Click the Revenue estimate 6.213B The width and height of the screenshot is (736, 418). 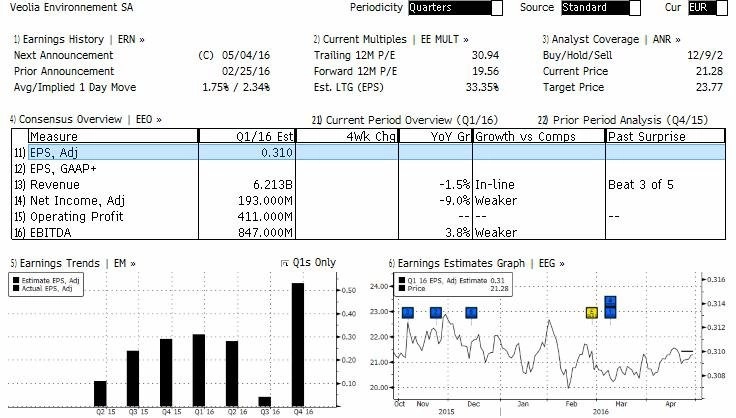[273, 184]
